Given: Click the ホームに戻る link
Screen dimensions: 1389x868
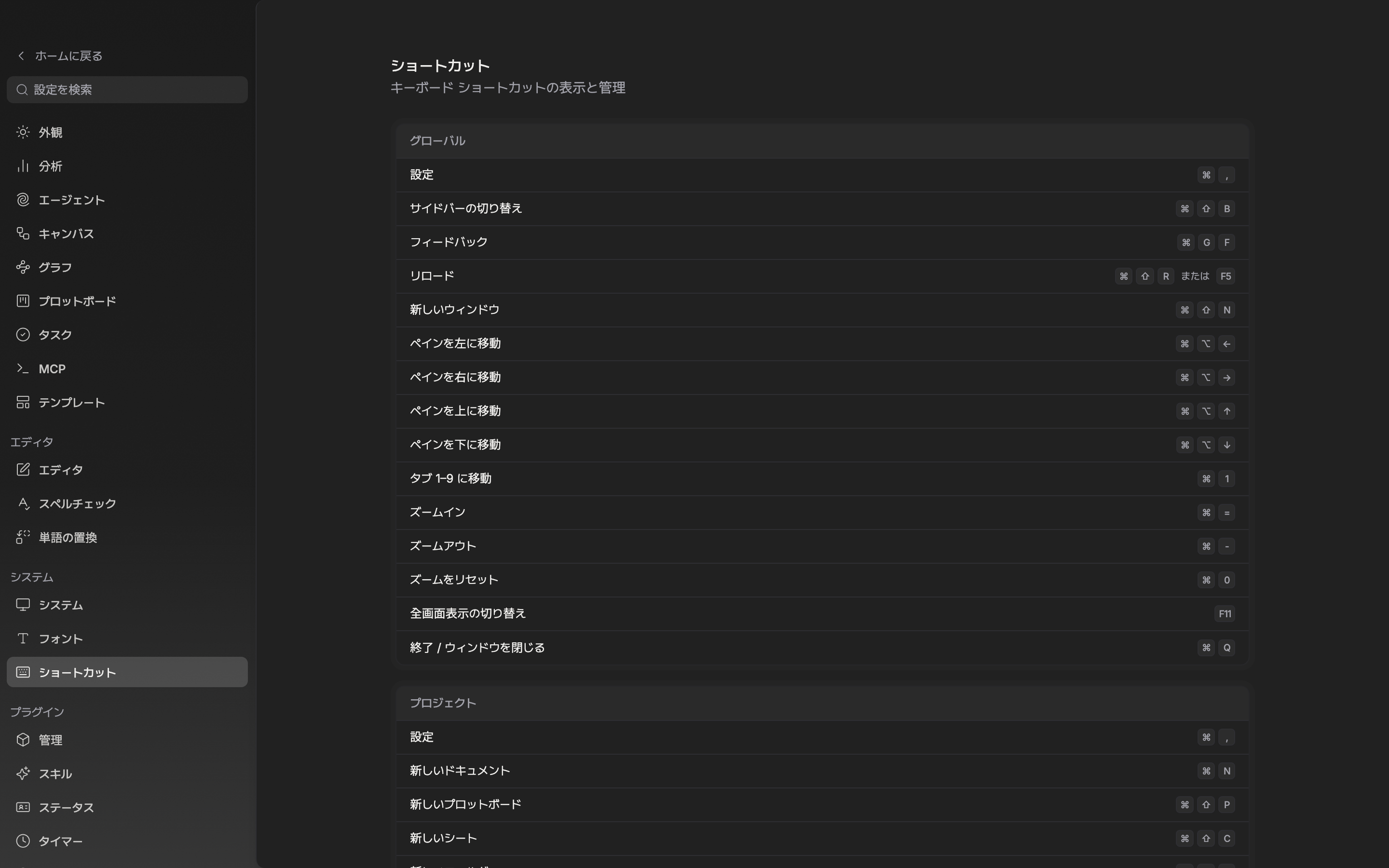Looking at the screenshot, I should [68, 55].
